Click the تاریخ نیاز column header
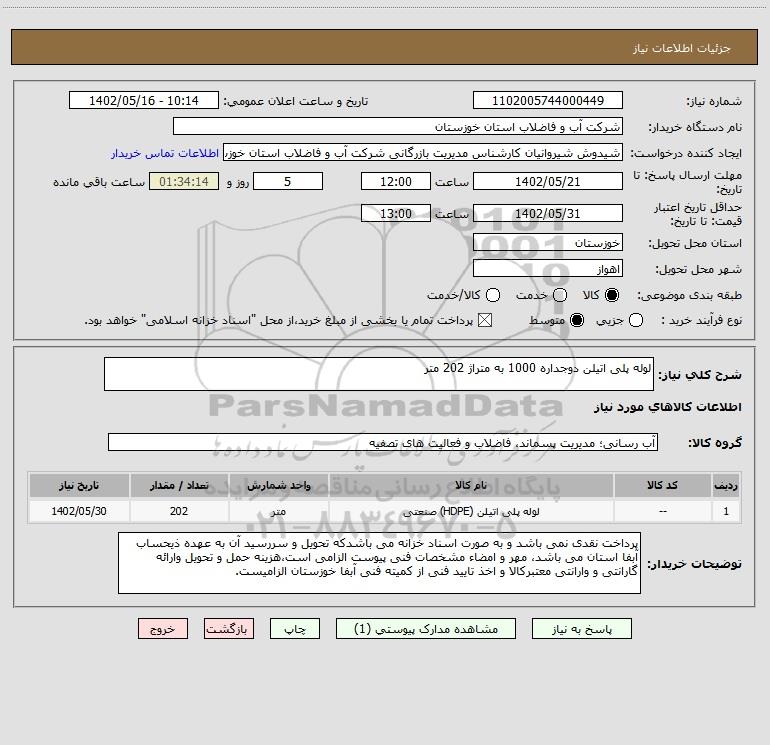770x745 pixels. [79, 486]
